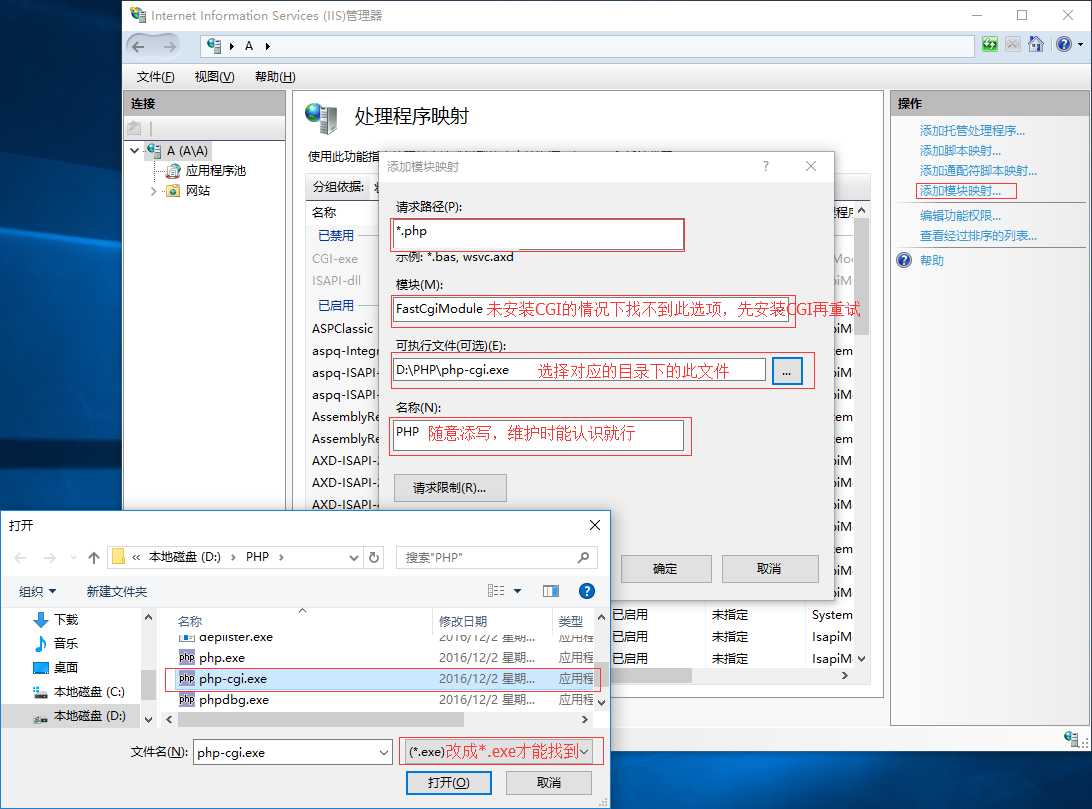Image resolution: width=1092 pixels, height=809 pixels.
Task: Click the 模块 FastCgiModule input field
Action: point(593,309)
